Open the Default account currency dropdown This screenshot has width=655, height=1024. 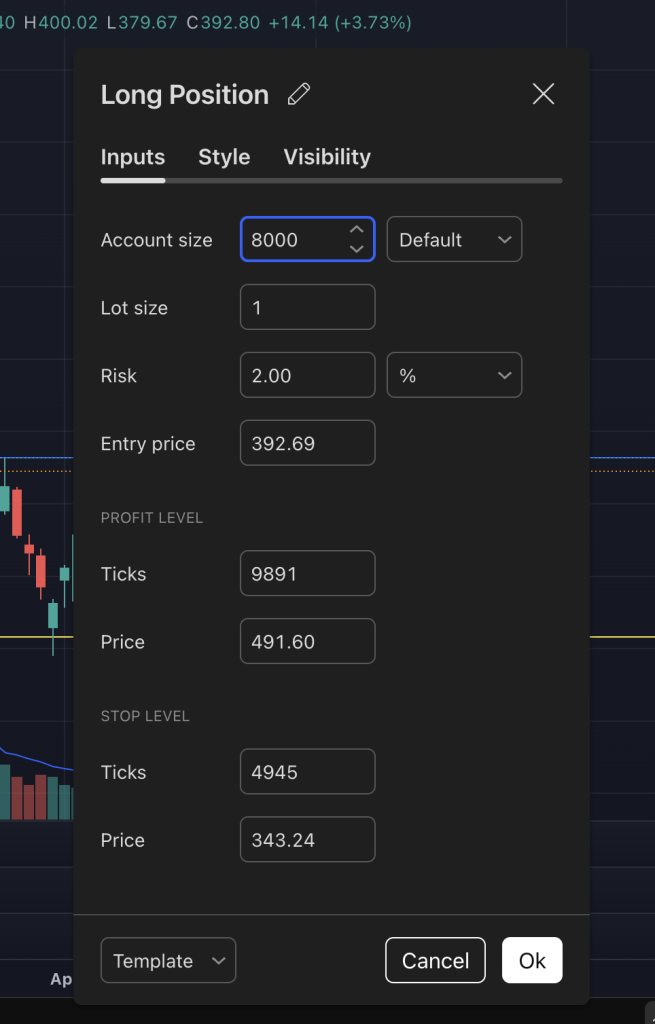coord(454,239)
